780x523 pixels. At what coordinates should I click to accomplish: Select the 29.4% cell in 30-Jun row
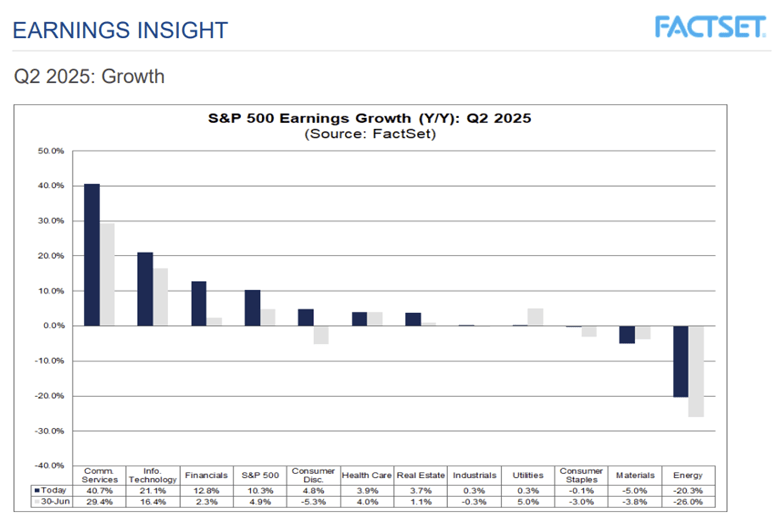pos(99,502)
